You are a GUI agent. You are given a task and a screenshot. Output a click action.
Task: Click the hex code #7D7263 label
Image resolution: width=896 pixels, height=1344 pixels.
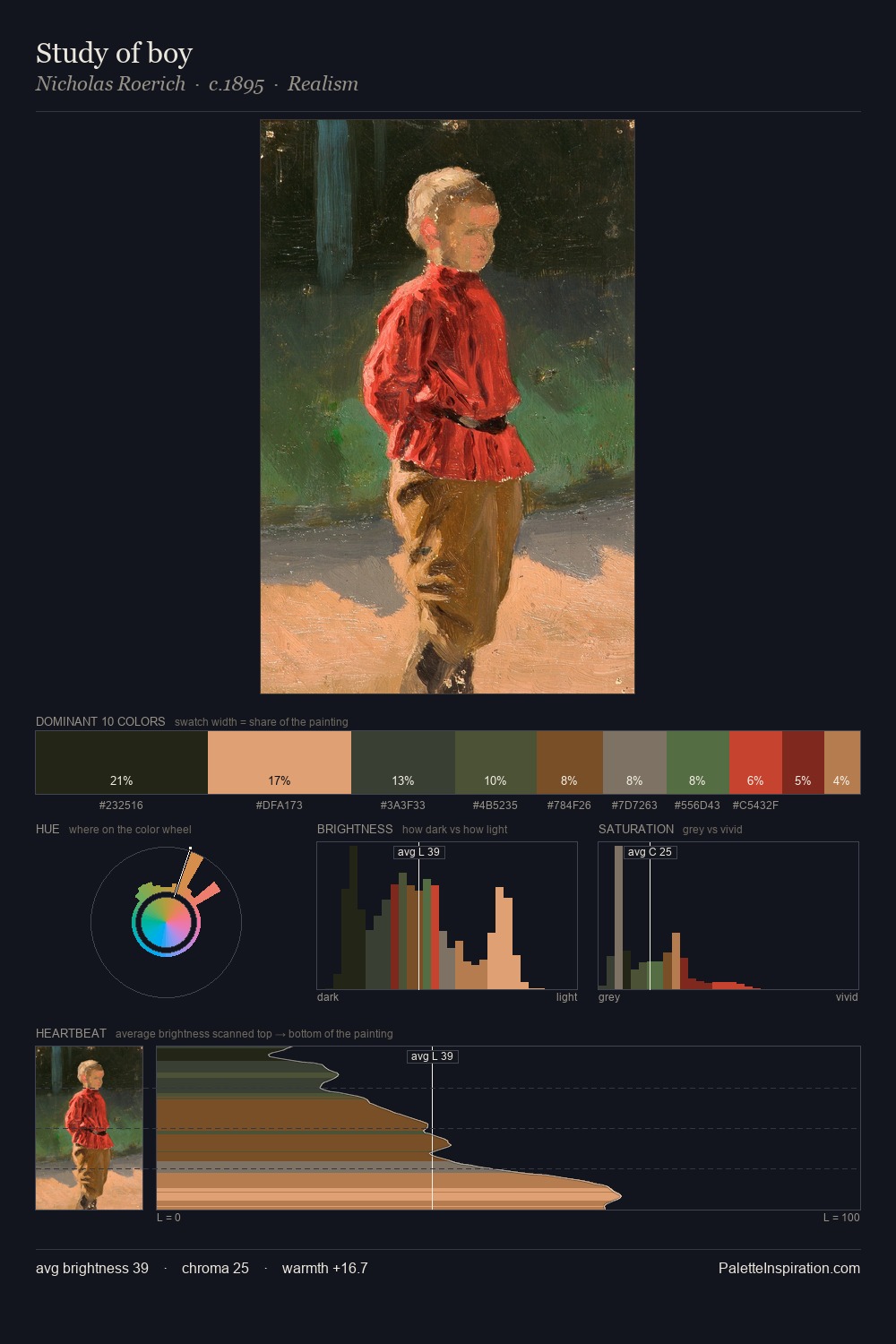[634, 806]
